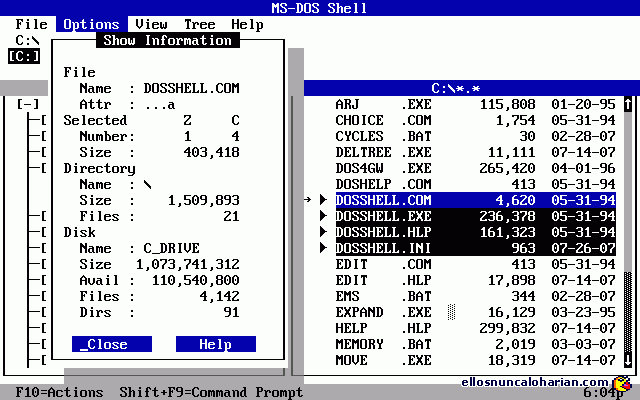Open the Tree menu
The image size is (640, 400).
pyautogui.click(x=200, y=24)
